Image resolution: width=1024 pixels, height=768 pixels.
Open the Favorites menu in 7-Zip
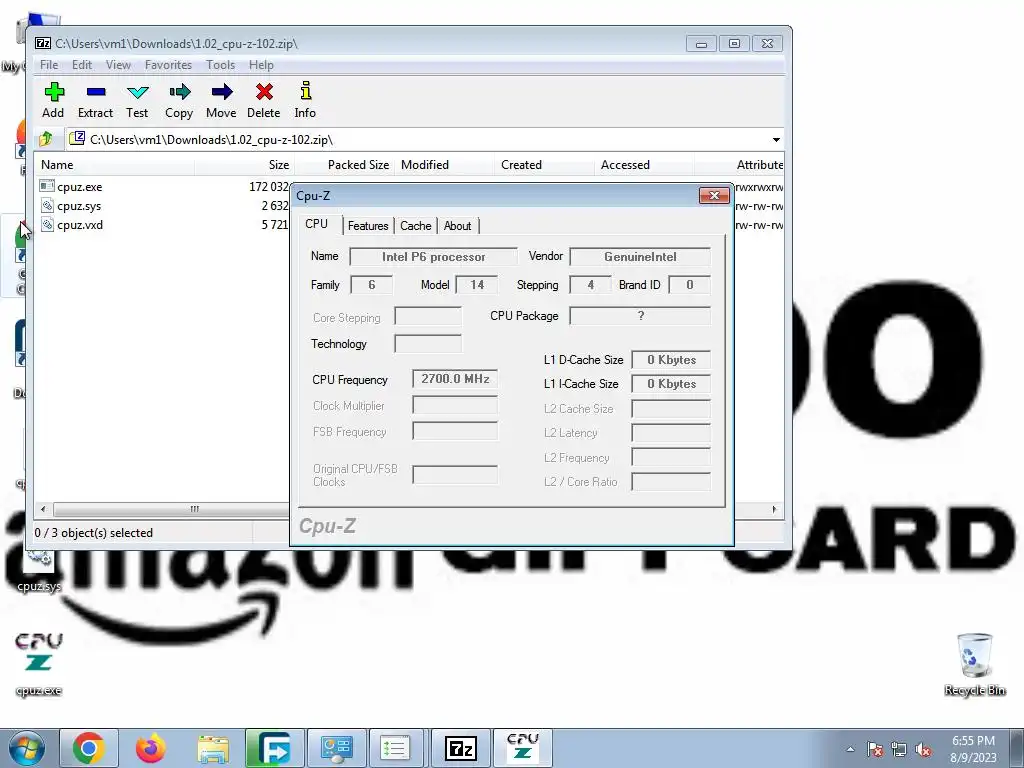point(168,65)
